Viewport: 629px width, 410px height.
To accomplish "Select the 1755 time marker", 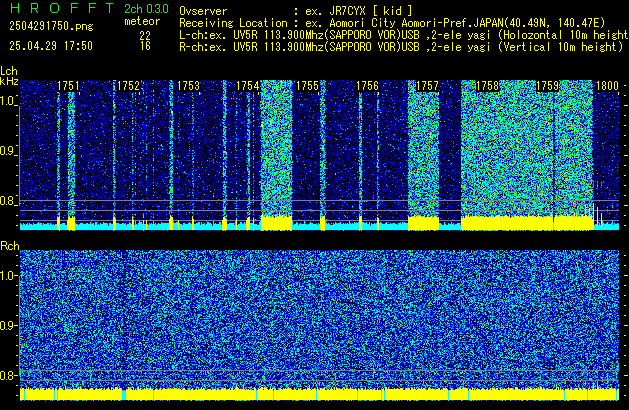I will [307, 86].
